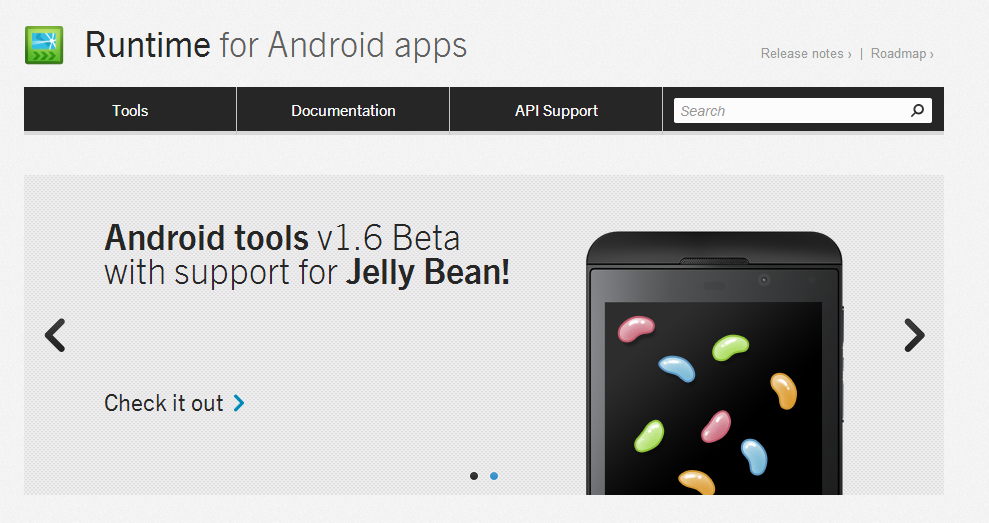Image resolution: width=989 pixels, height=523 pixels.
Task: Click the speaker grille on the phone
Action: 714,261
